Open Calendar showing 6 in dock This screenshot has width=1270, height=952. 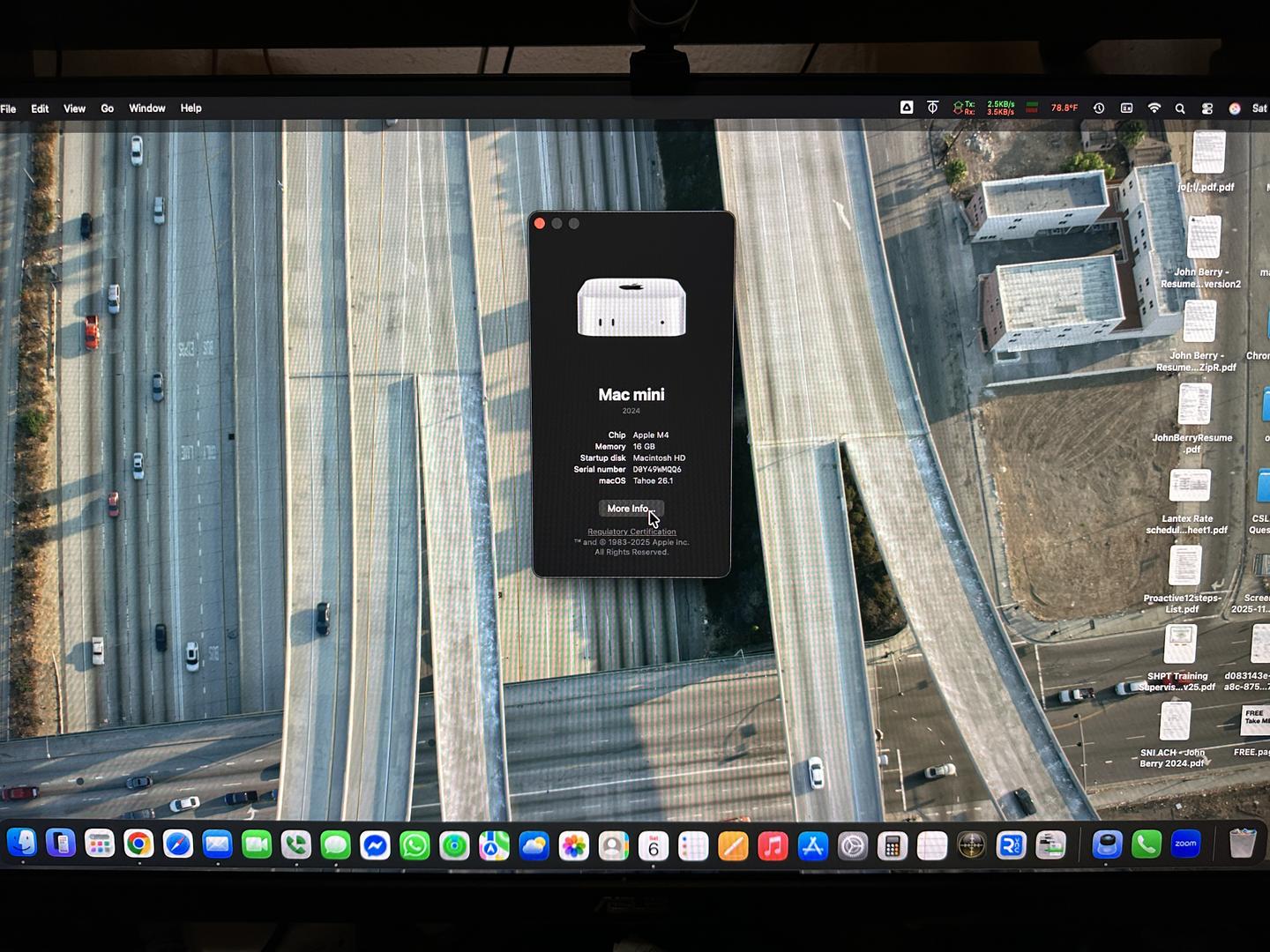[x=654, y=844]
